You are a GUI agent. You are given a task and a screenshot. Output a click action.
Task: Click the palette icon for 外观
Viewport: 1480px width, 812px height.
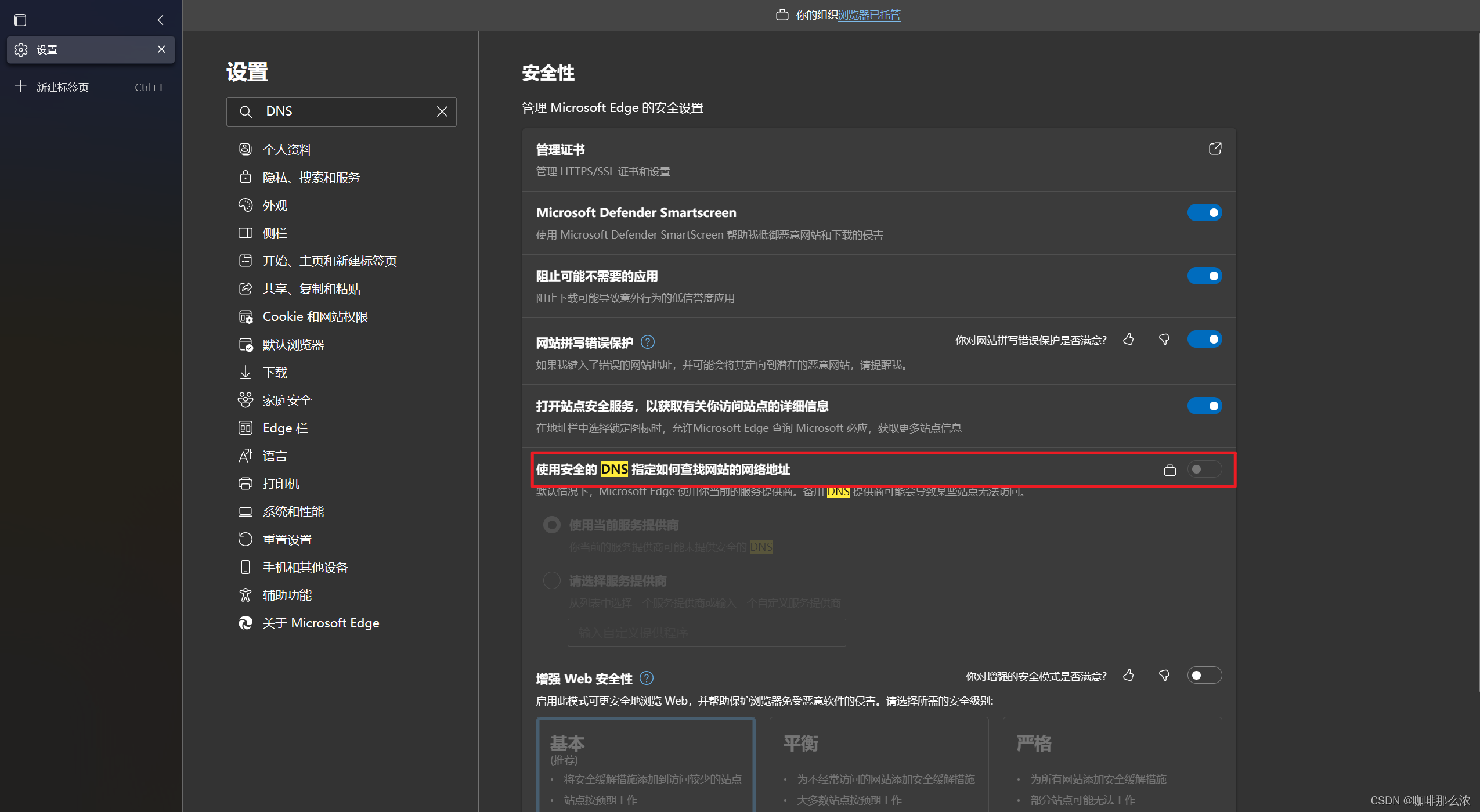[246, 205]
